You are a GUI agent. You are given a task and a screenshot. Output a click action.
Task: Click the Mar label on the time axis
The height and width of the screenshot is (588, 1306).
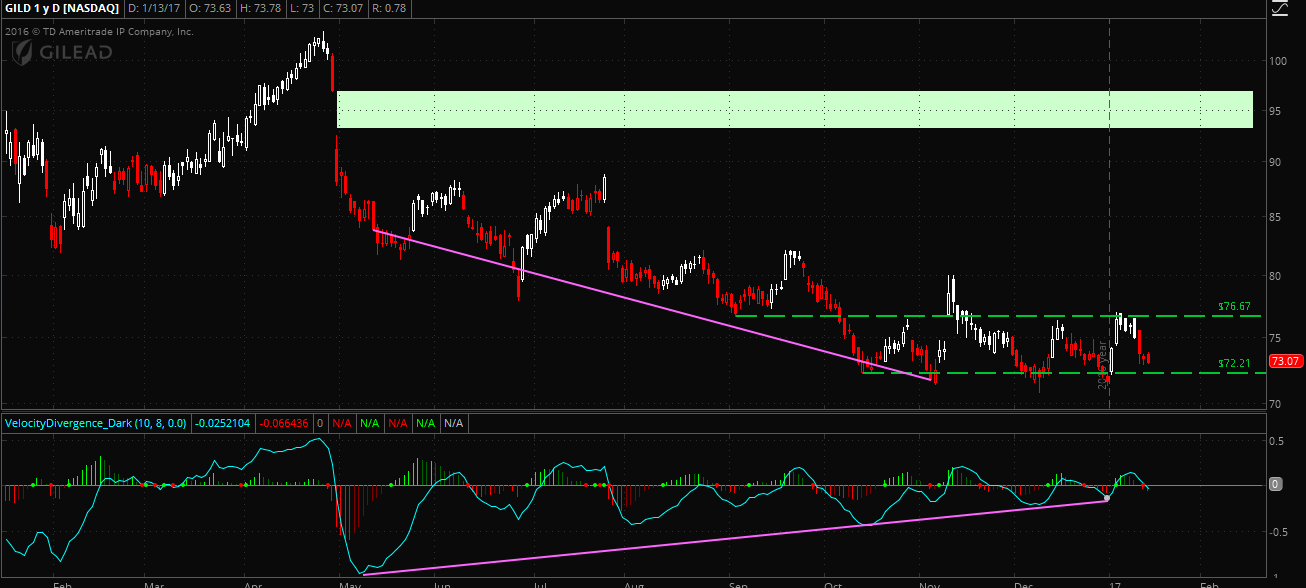click(154, 583)
